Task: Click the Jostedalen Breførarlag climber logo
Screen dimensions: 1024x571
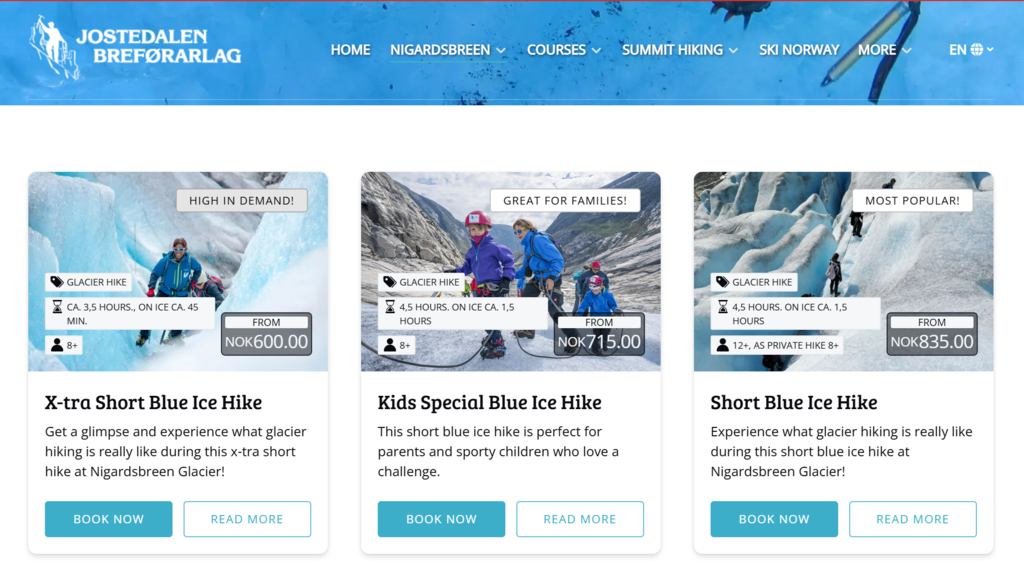Action: pyautogui.click(x=54, y=47)
